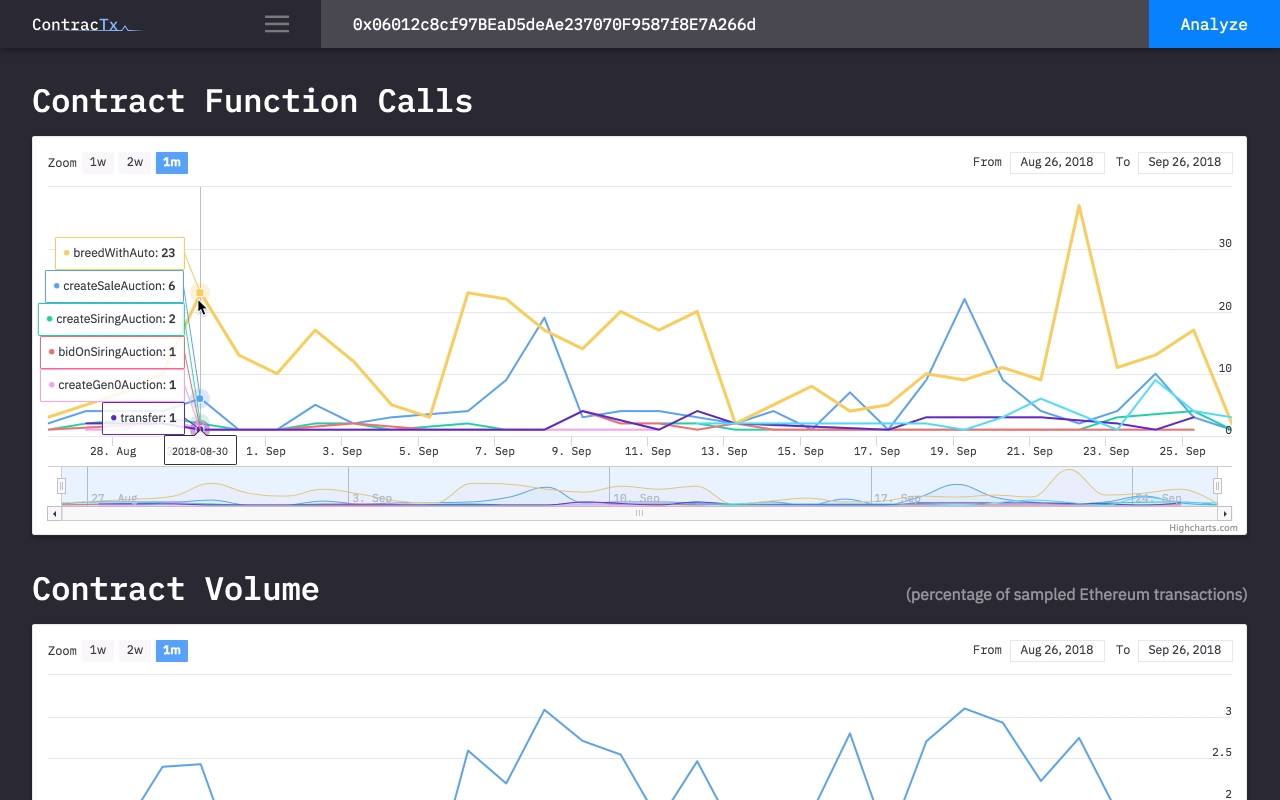Click the left scroll arrow below the navigator
Viewport: 1280px width, 800px height.
54,513
